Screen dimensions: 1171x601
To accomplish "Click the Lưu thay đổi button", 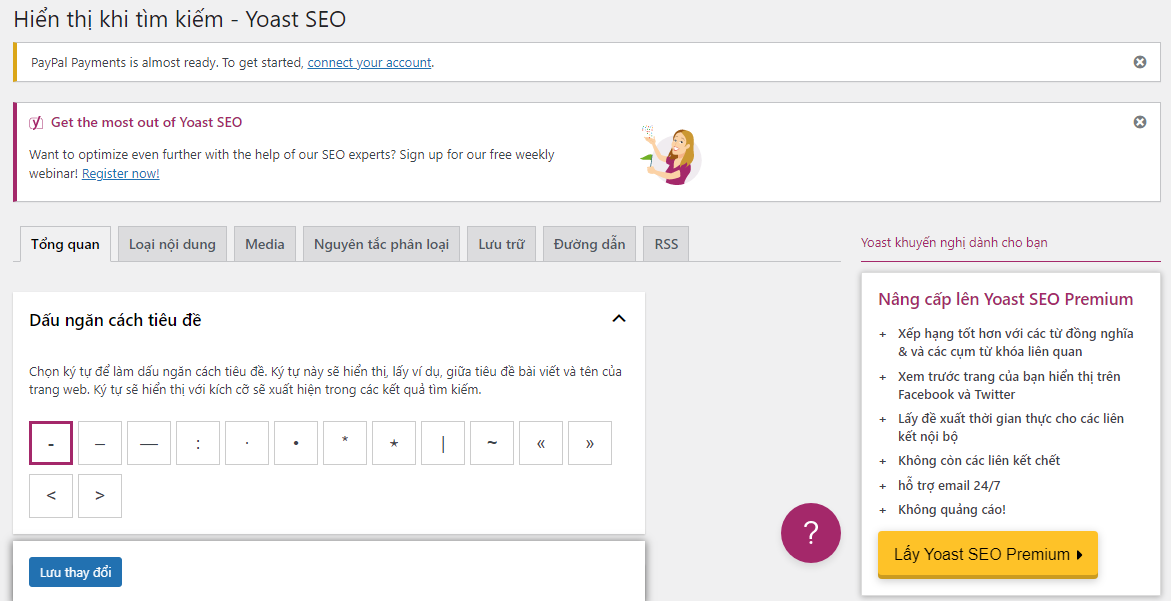I will pos(75,572).
